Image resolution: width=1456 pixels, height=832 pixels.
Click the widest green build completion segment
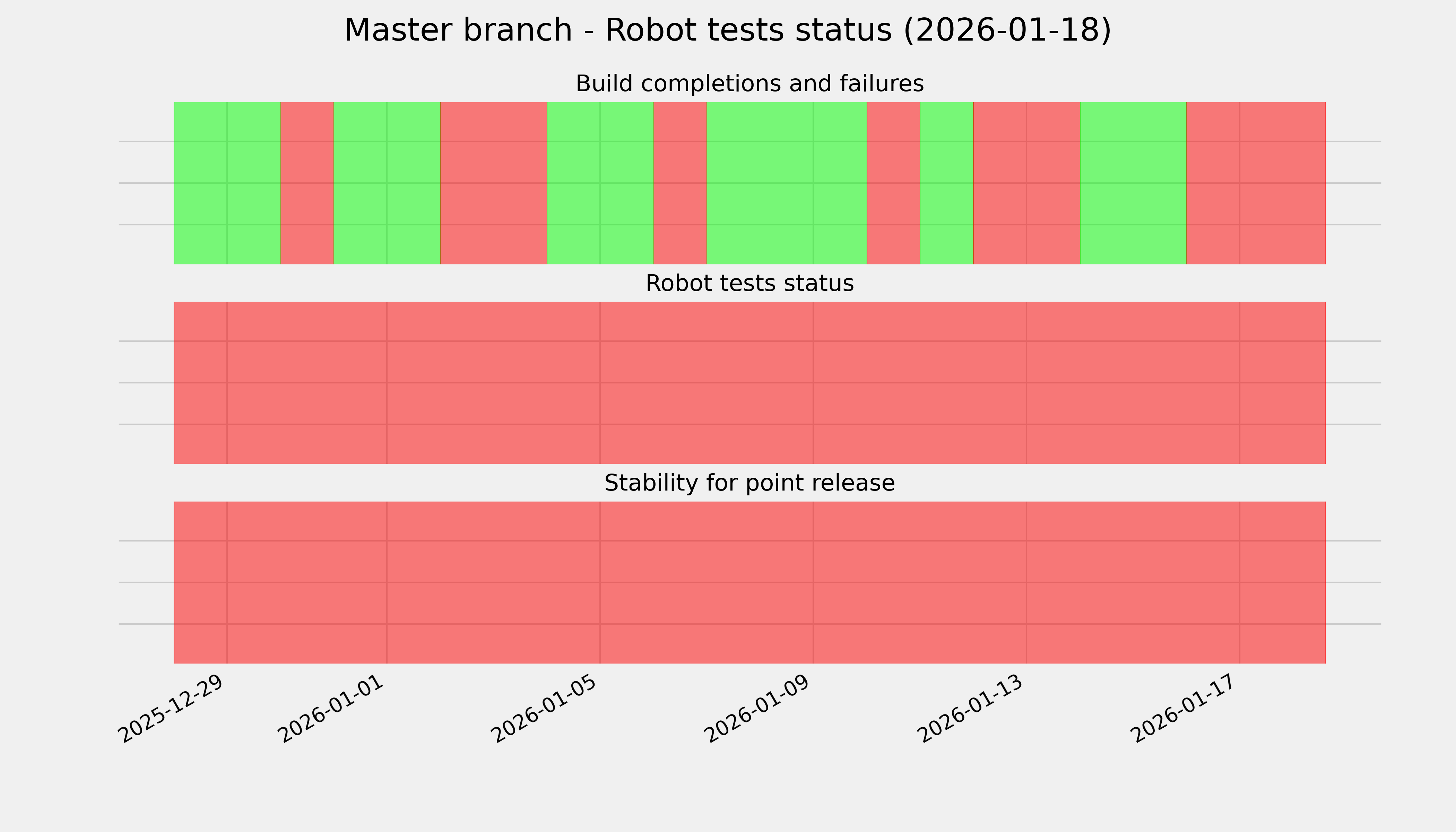coord(787,183)
